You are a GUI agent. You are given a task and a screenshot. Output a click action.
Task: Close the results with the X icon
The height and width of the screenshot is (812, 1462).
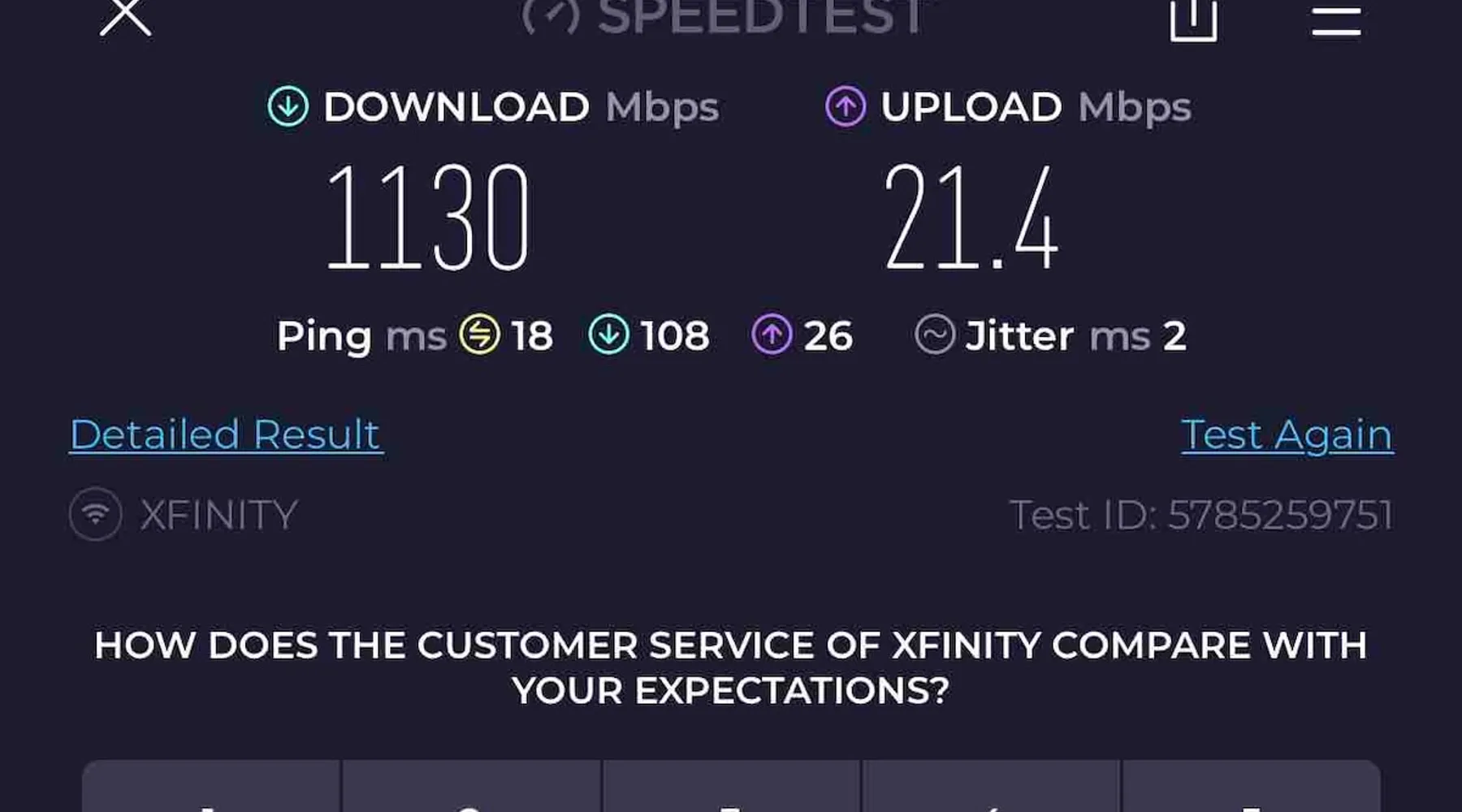(x=125, y=16)
